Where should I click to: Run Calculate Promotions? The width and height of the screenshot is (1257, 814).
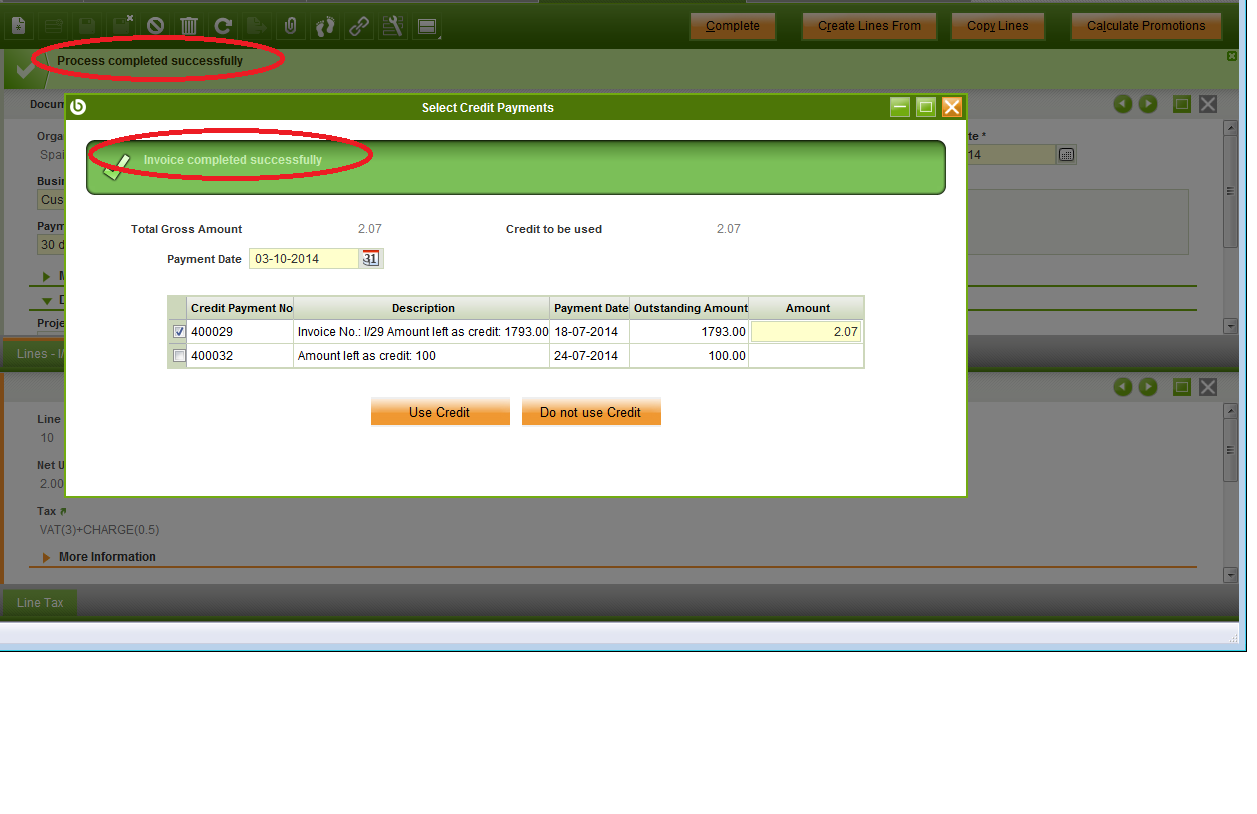pos(1146,26)
